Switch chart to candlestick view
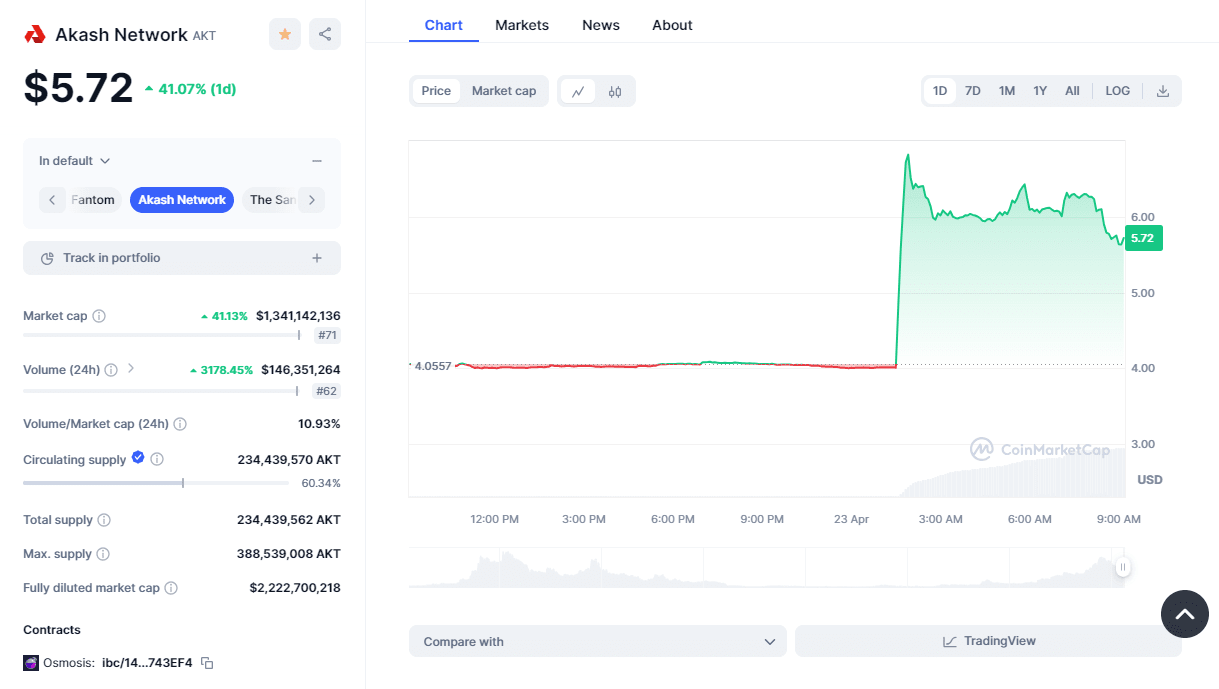Image resolution: width=1219 pixels, height=689 pixels. [613, 90]
